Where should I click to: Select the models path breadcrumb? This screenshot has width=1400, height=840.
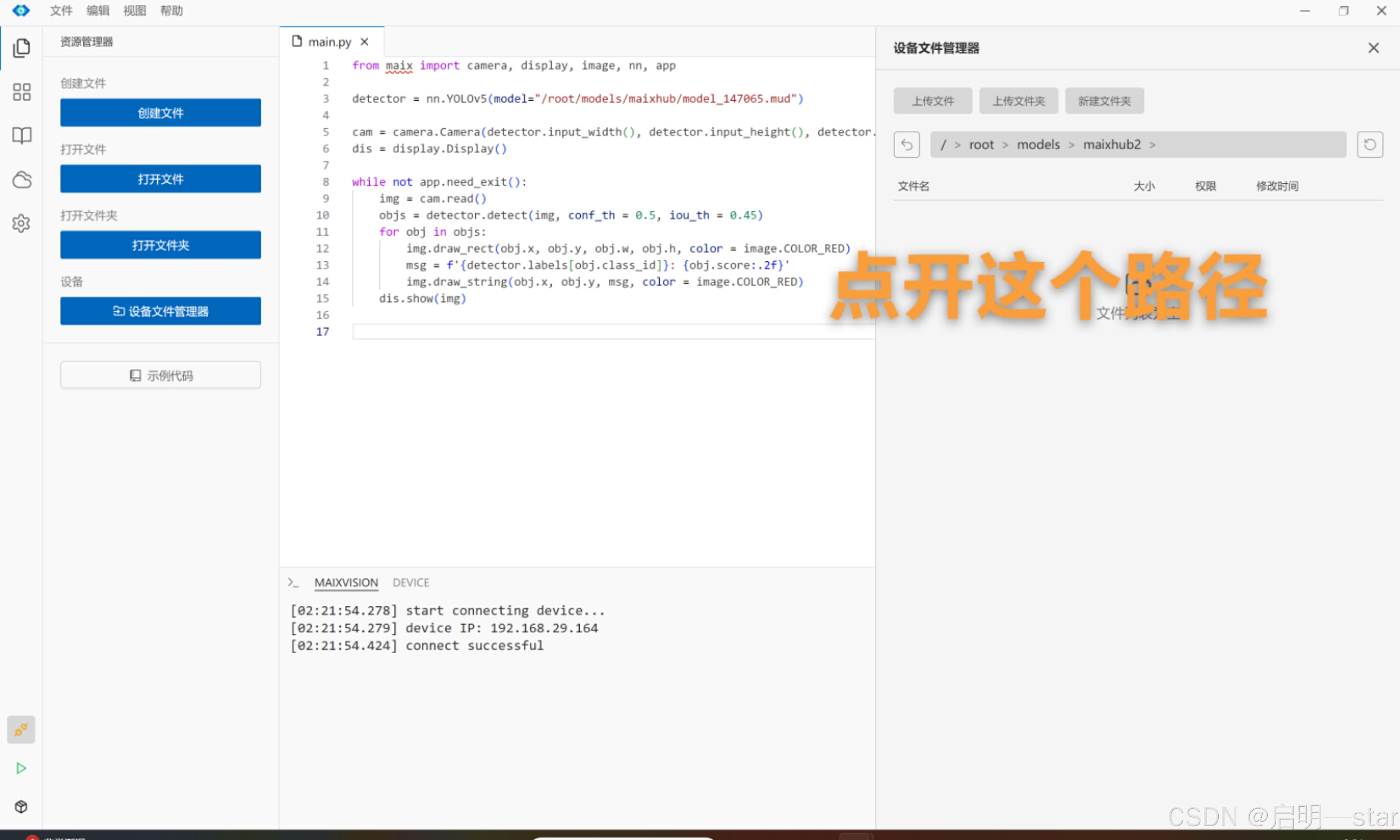[1038, 145]
